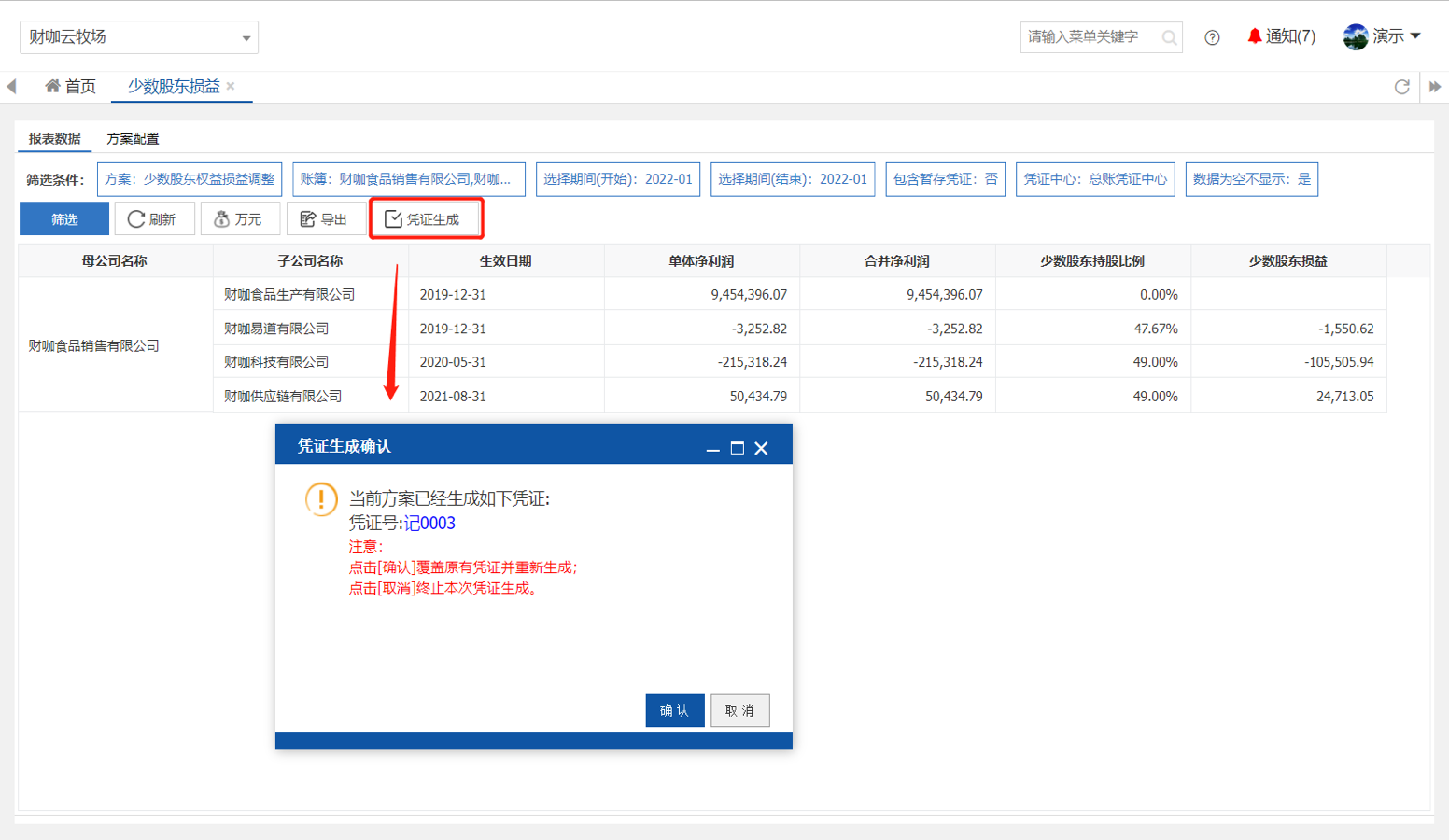Open notifications bell icon
The width and height of the screenshot is (1449, 840).
pyautogui.click(x=1255, y=36)
